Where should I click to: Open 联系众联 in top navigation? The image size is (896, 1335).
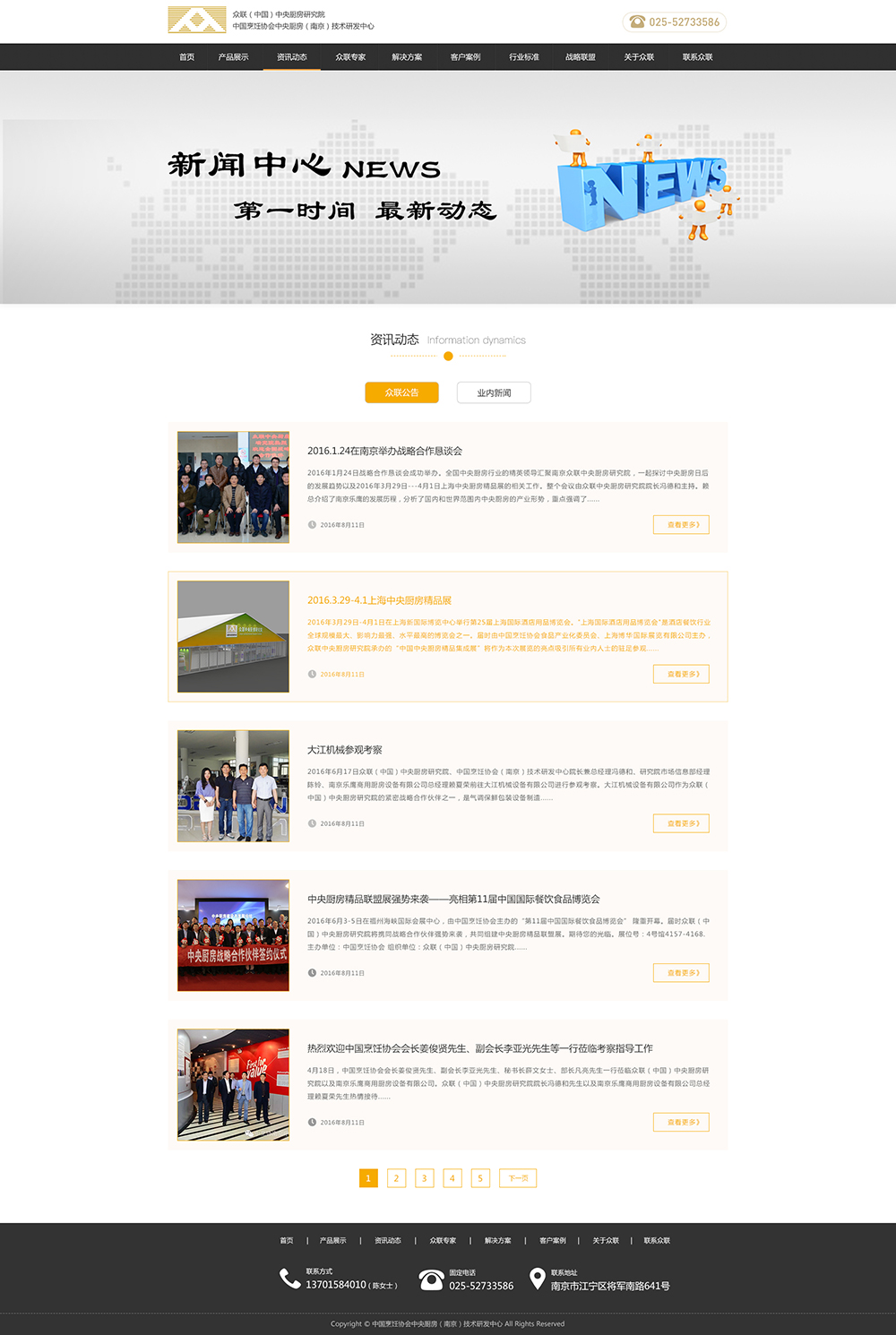point(697,57)
